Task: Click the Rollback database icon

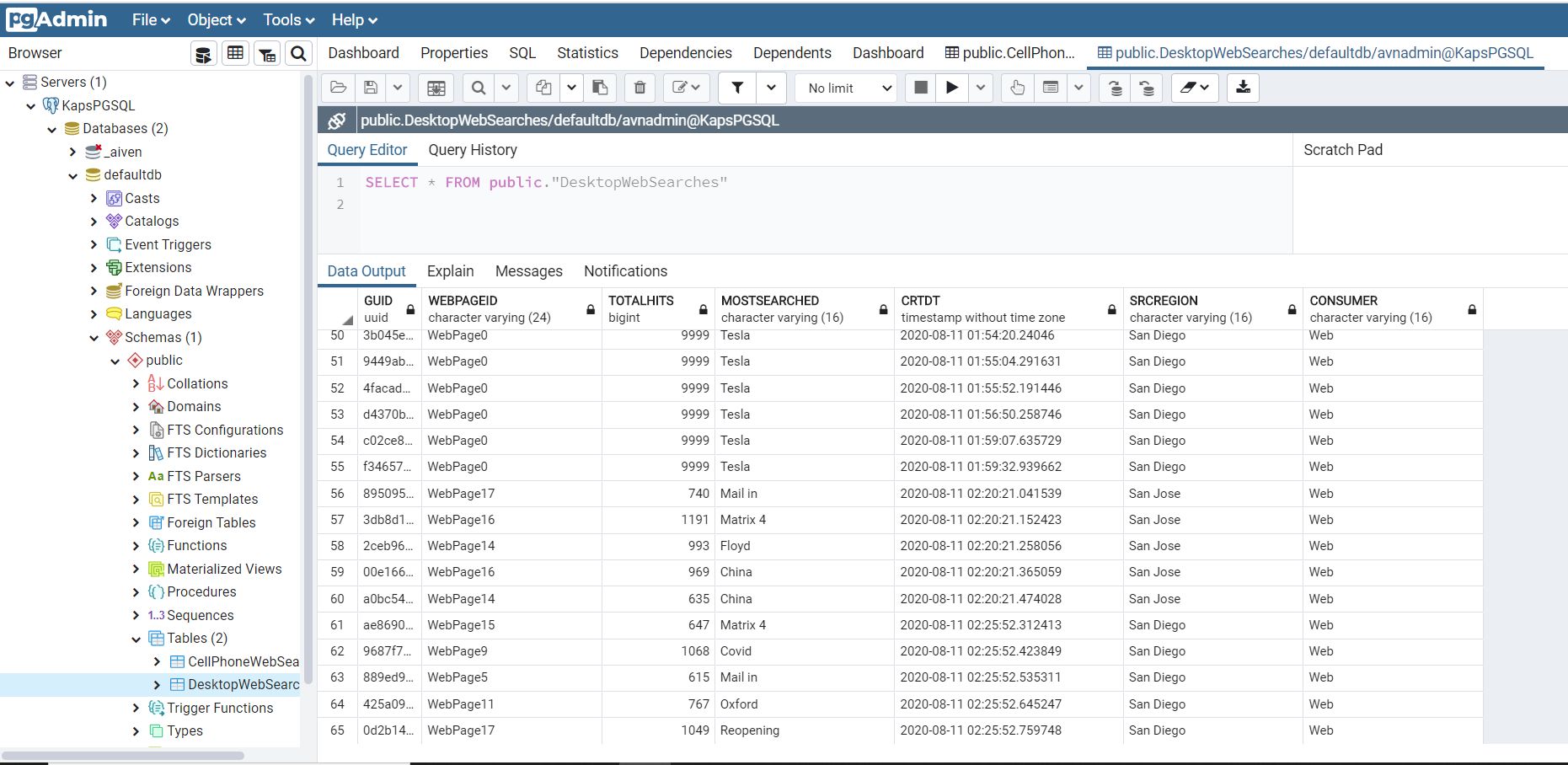Action: pos(1147,88)
